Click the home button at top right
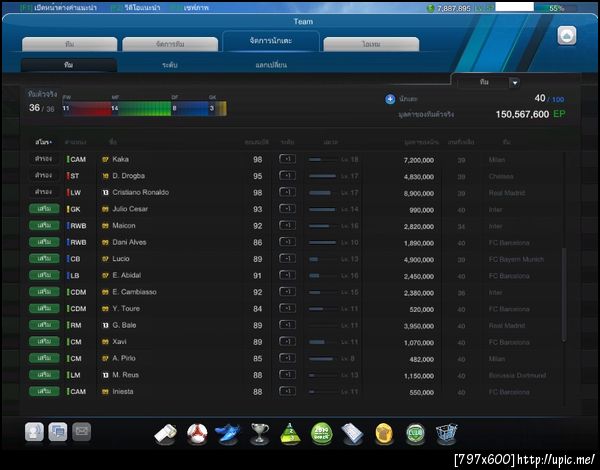Viewport: 600px width, 470px height. tap(566, 36)
